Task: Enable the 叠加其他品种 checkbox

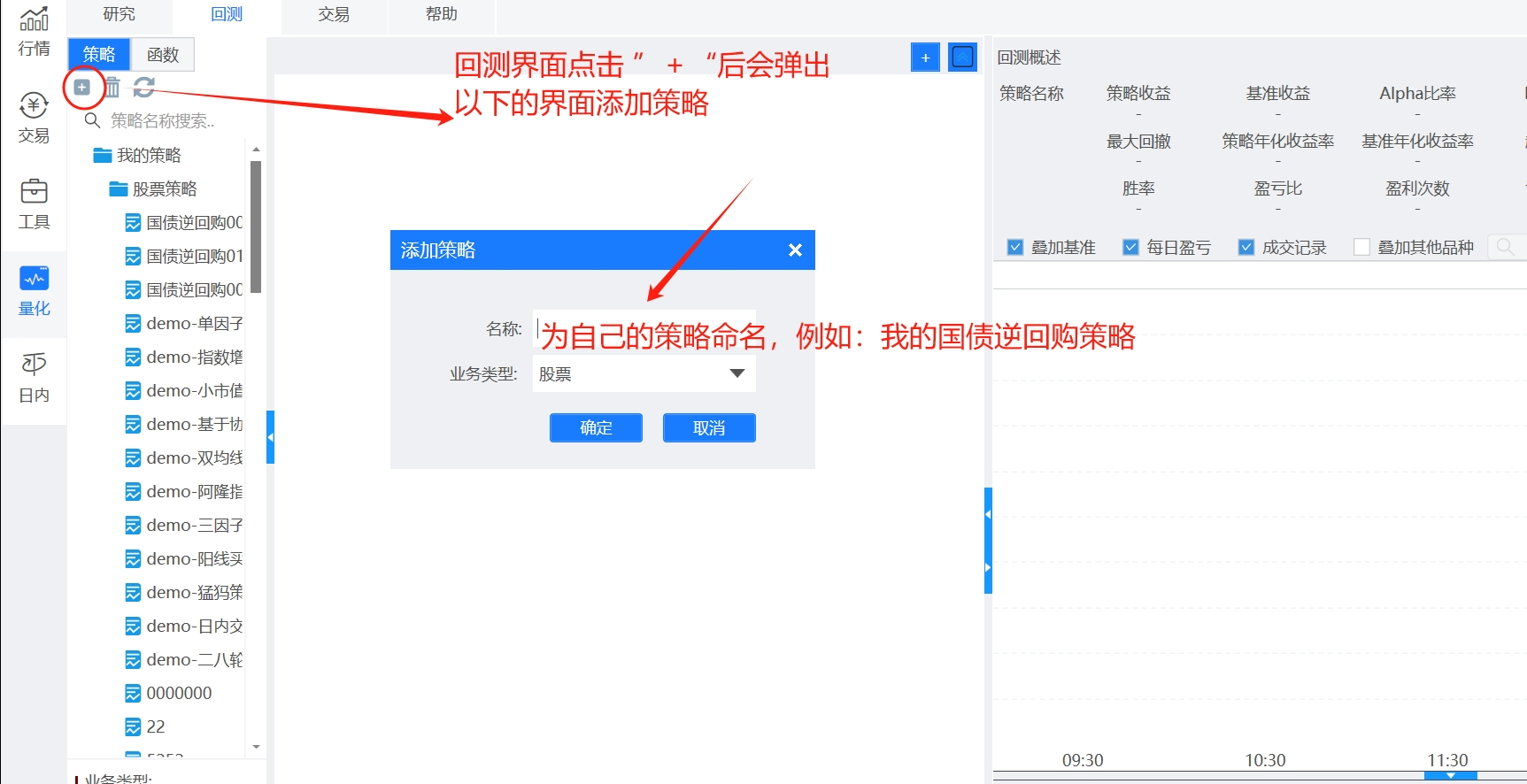Action: coord(1361,248)
